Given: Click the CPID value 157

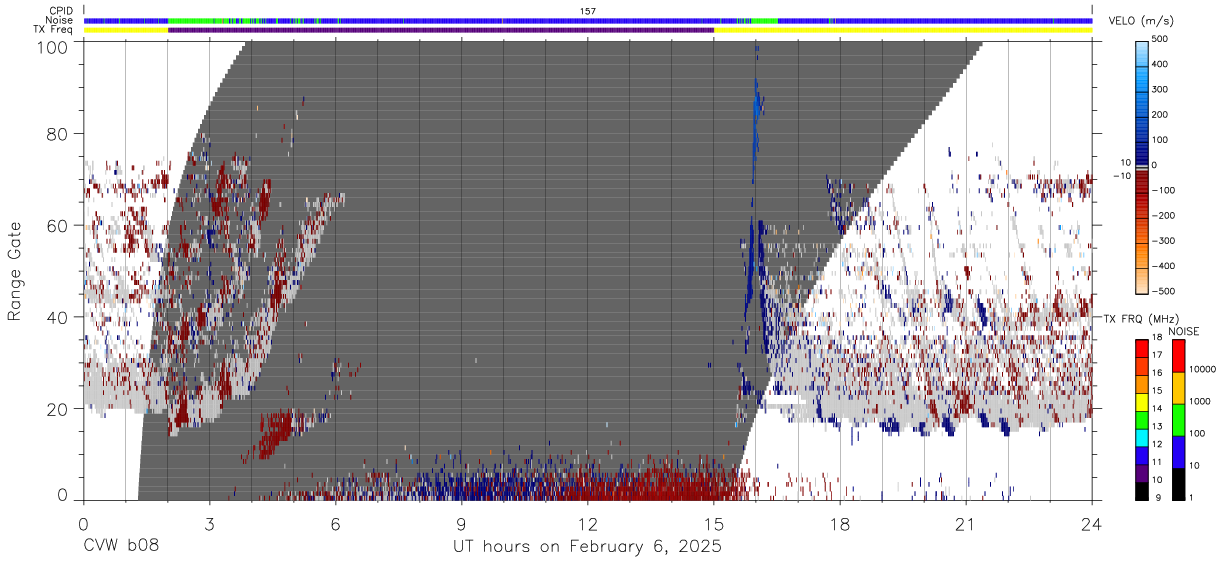Looking at the screenshot, I should pos(588,11).
